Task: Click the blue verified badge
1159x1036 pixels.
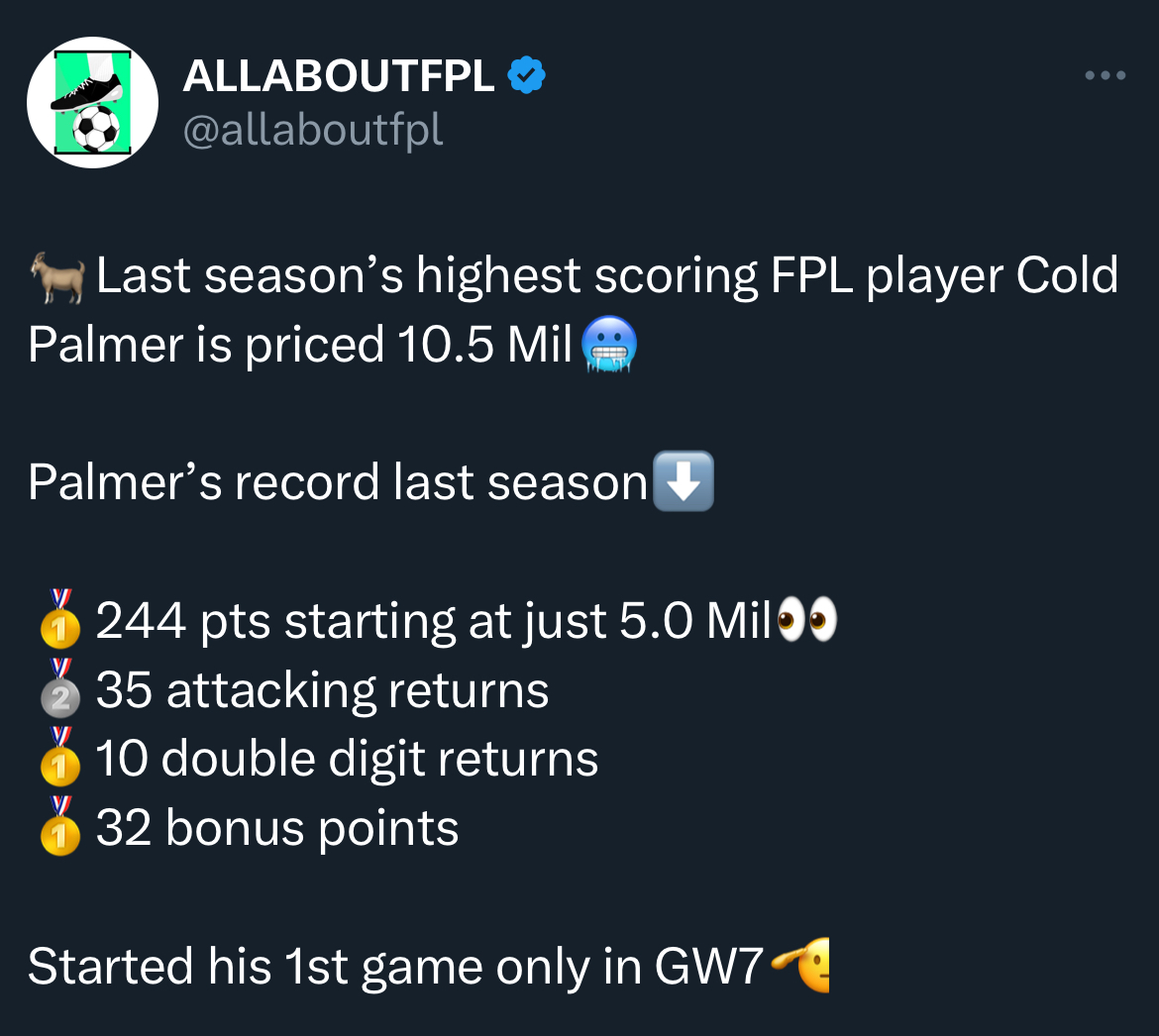Action: [x=526, y=74]
